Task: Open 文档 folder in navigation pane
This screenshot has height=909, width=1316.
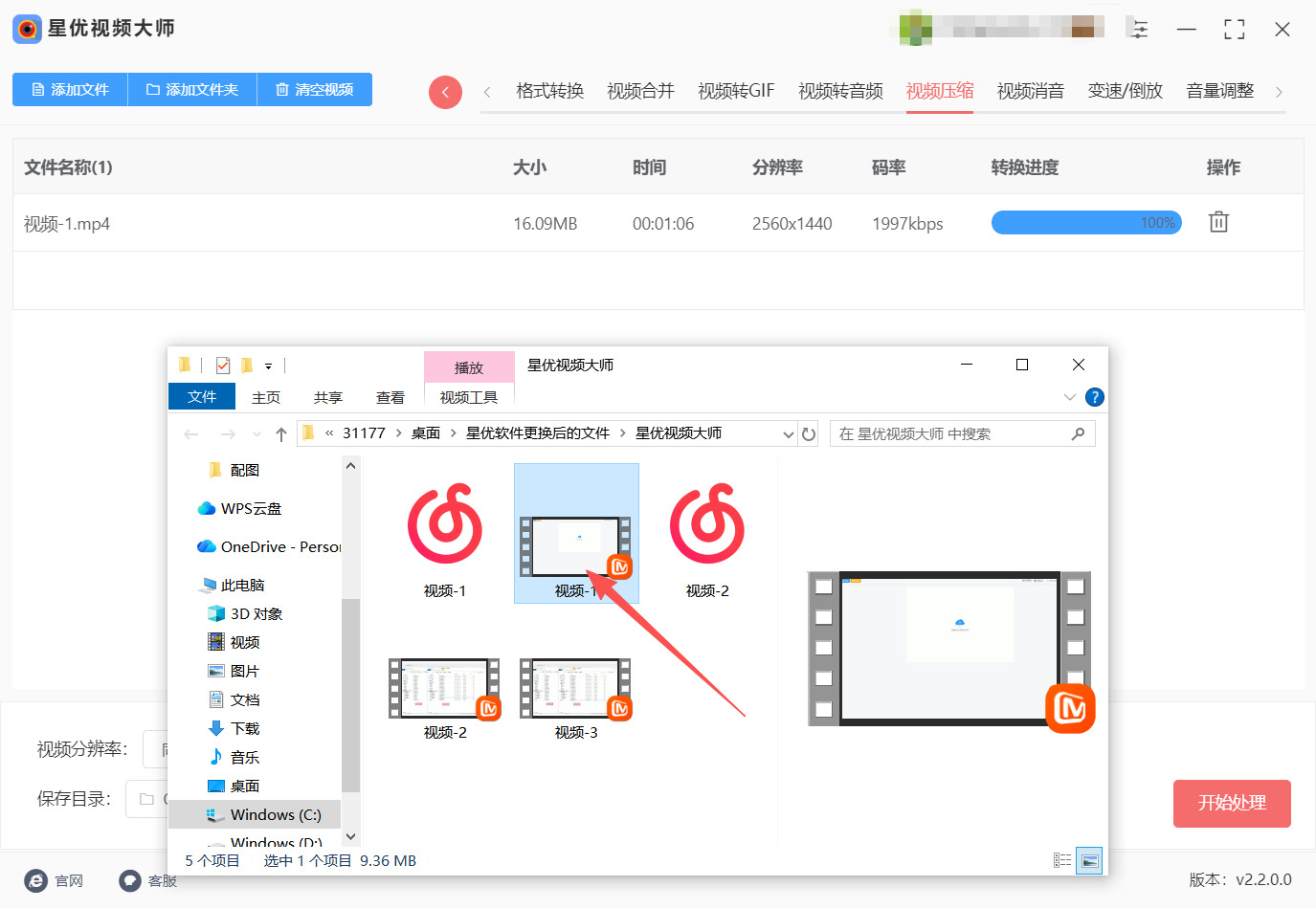Action: 234,700
